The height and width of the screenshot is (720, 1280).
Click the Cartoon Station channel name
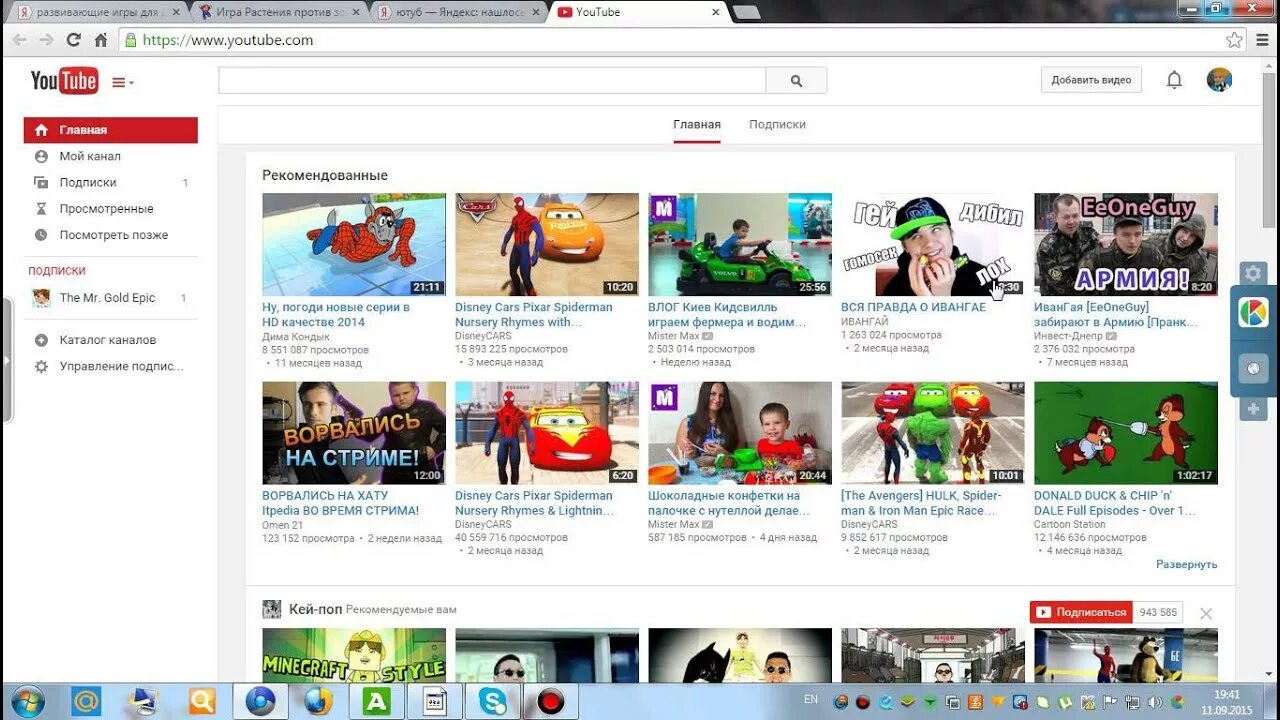(1070, 524)
